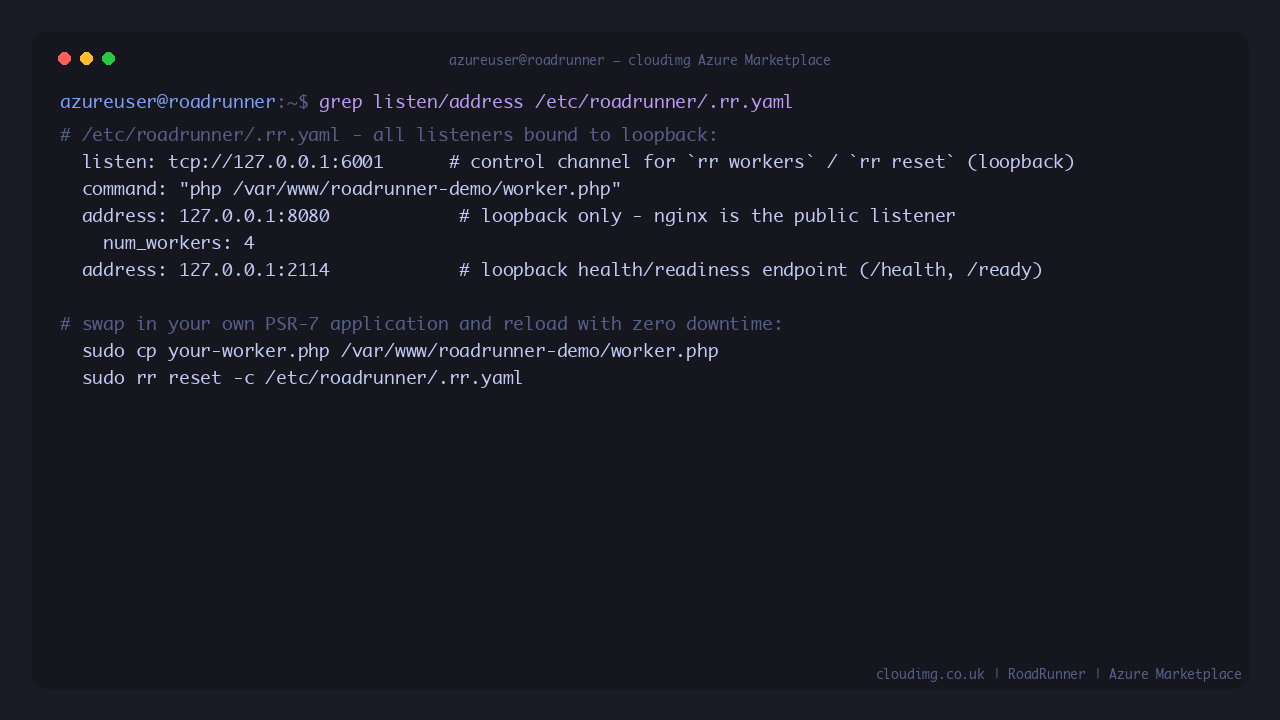Viewport: 1280px width, 720px height.
Task: Click the line 'address: 127.0.0.1:8080'
Action: tap(206, 216)
